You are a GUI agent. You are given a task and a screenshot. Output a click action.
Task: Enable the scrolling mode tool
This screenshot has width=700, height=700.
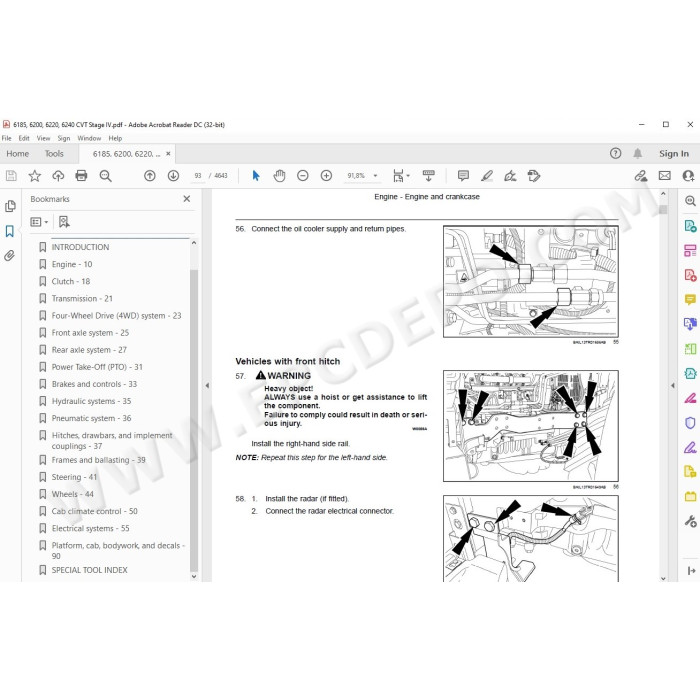coord(429,176)
